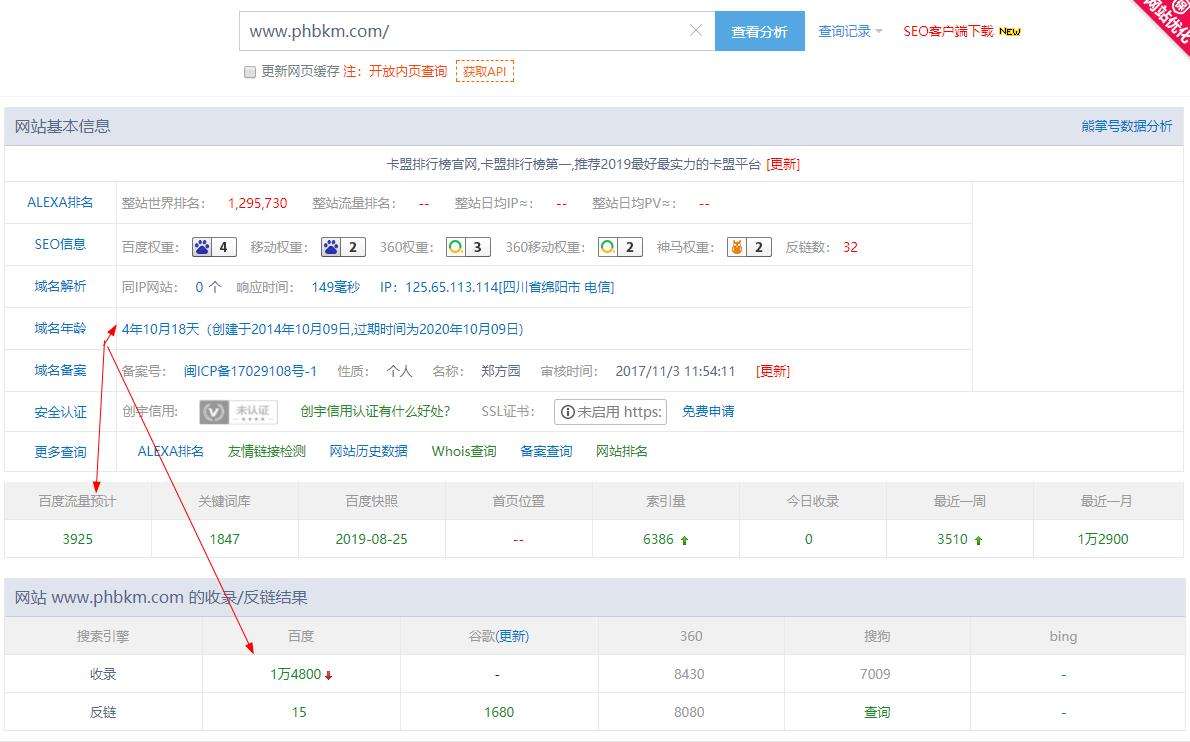Click 360 backlinks value 8080
The width and height of the screenshot is (1190, 742).
tap(689, 712)
